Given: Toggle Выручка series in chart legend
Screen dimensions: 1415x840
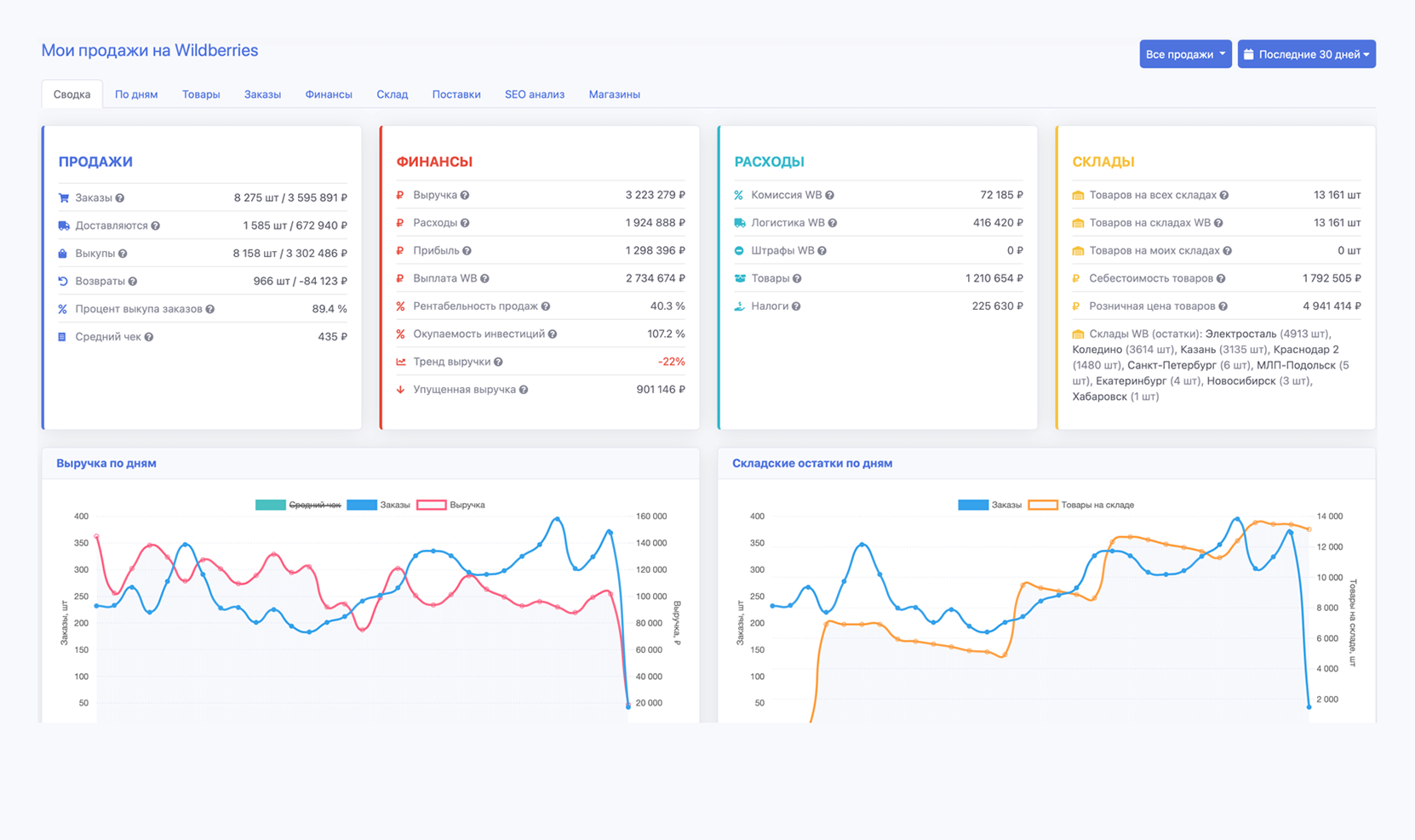Looking at the screenshot, I should tap(450, 505).
